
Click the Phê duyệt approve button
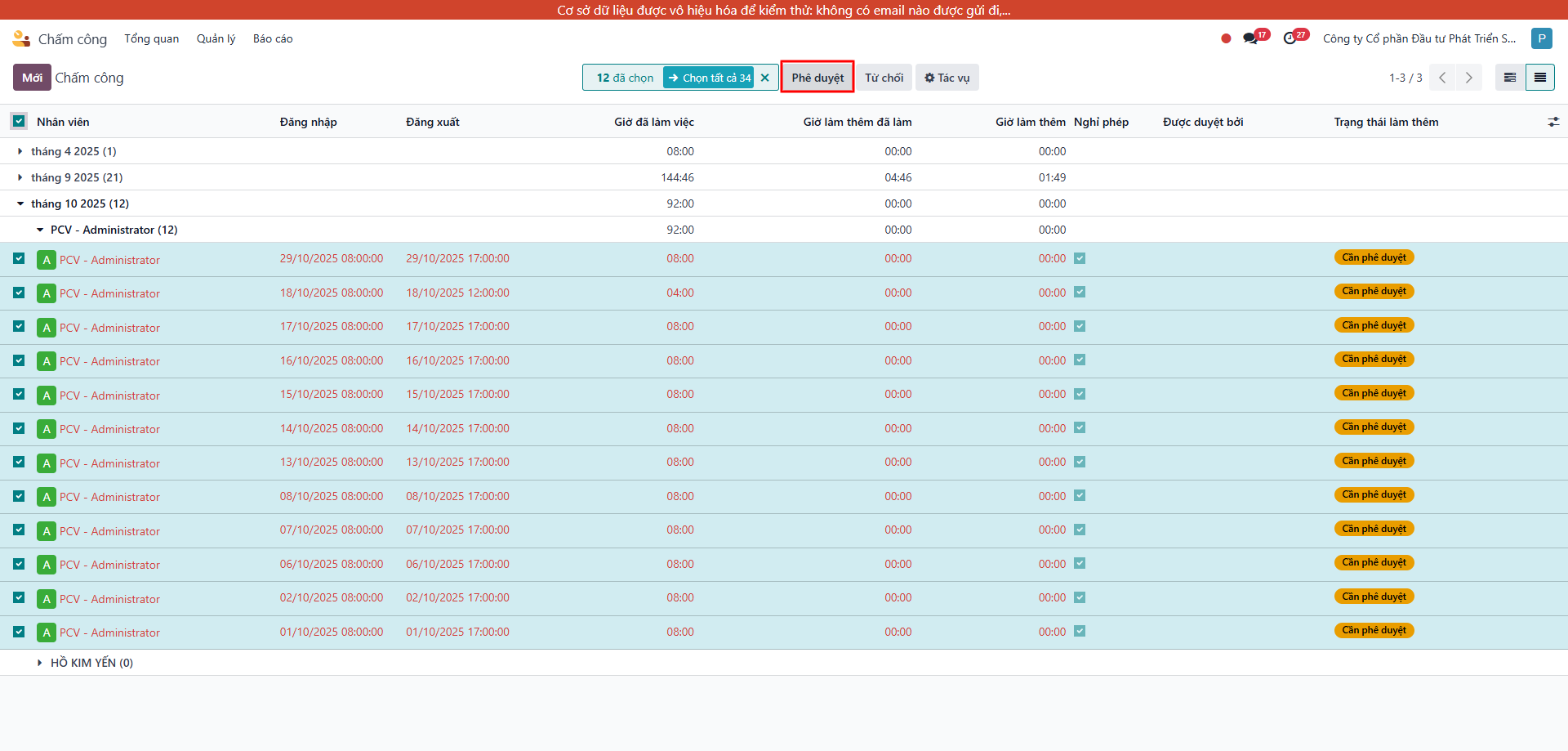pyautogui.click(x=817, y=78)
